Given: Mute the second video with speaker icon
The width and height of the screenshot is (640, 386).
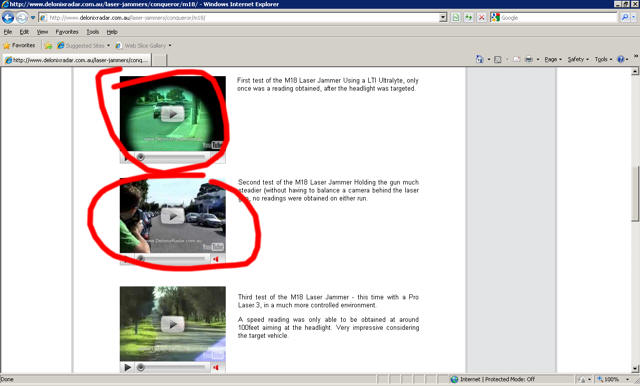Looking at the screenshot, I should [x=216, y=259].
